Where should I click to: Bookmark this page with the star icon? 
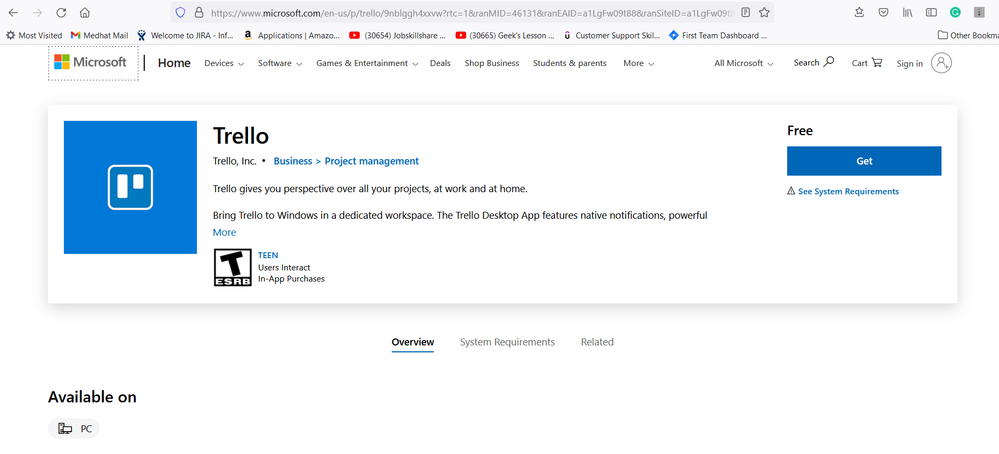click(x=764, y=12)
